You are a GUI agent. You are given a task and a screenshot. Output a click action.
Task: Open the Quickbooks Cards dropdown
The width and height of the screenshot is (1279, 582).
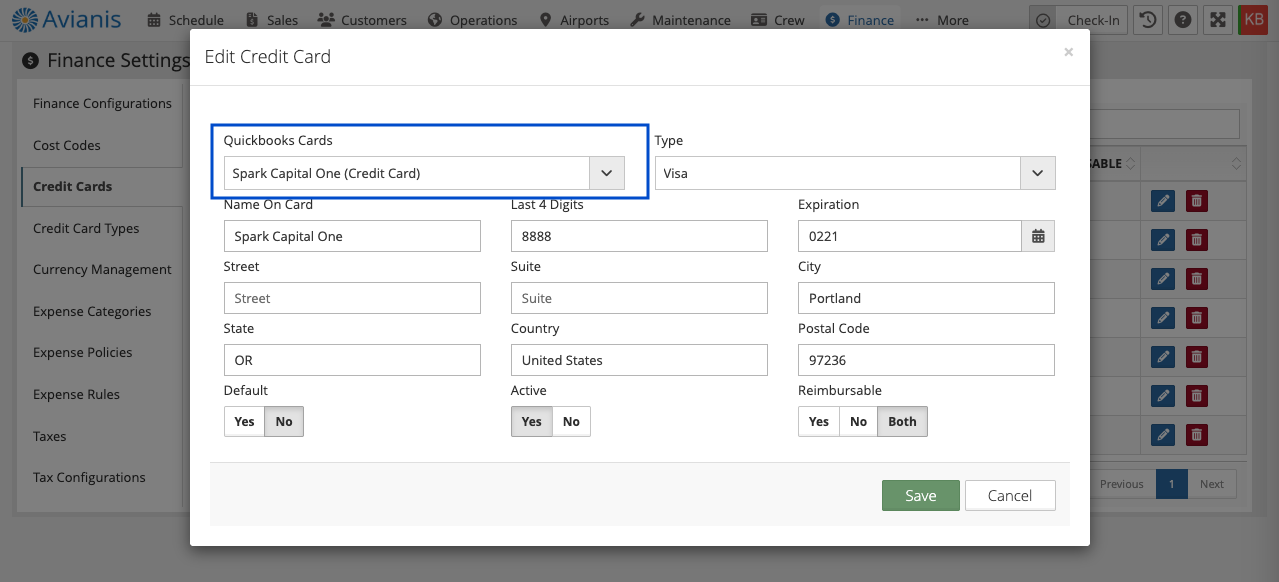[x=424, y=173]
